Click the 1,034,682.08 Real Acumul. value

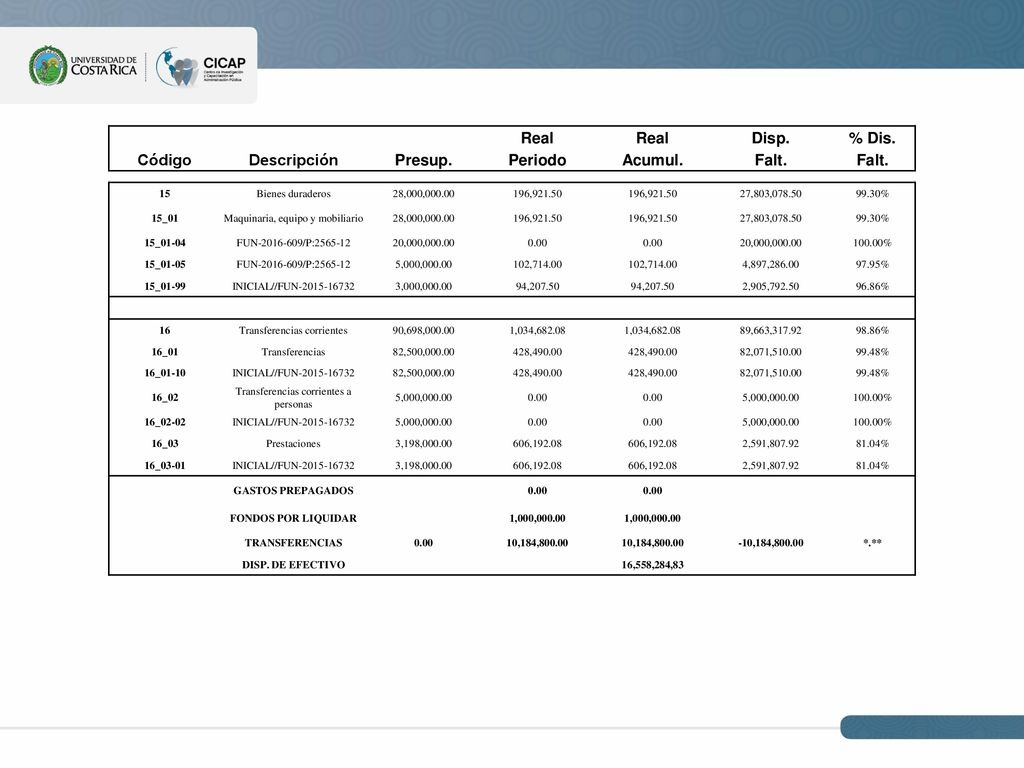click(x=652, y=330)
